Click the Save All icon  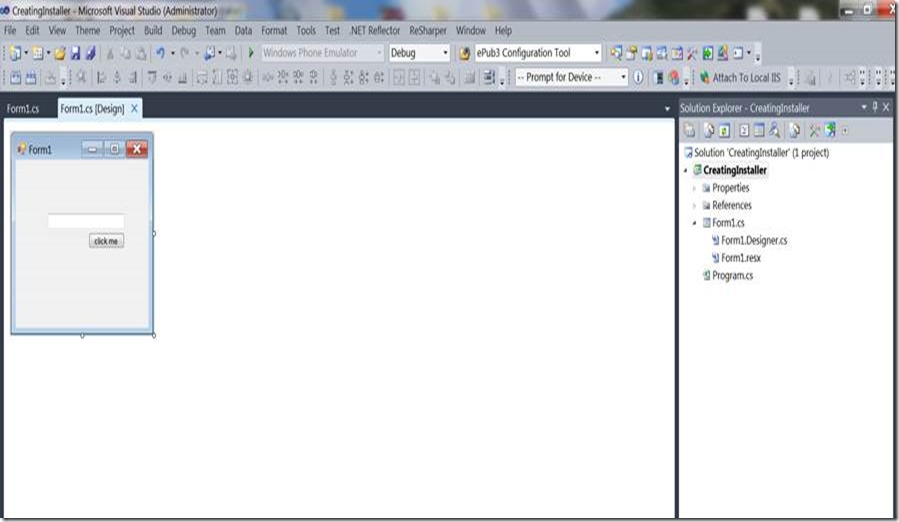91,53
